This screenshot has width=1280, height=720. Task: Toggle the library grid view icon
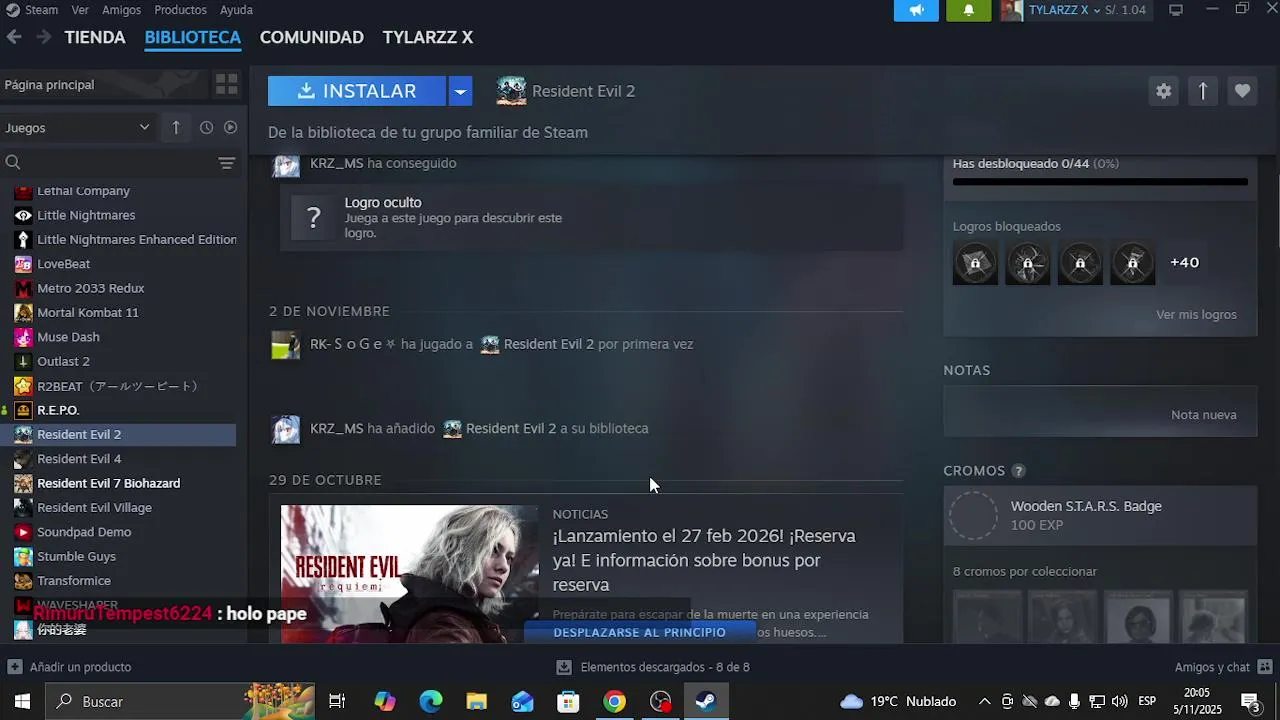click(227, 85)
